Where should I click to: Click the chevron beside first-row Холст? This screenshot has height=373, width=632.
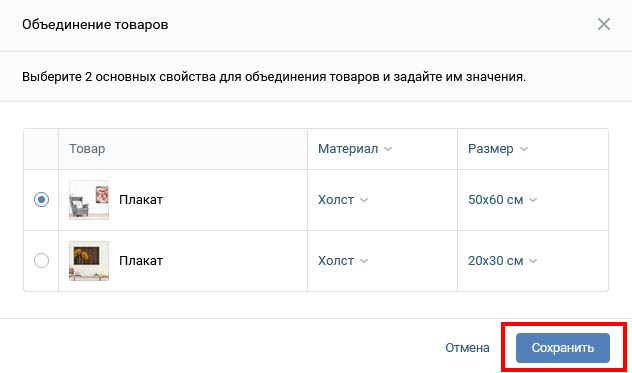(x=364, y=200)
